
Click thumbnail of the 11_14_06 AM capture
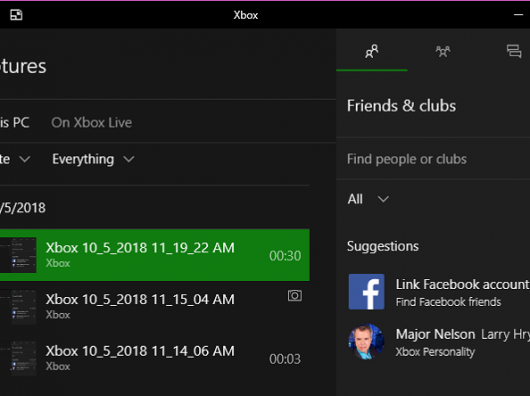[18, 358]
